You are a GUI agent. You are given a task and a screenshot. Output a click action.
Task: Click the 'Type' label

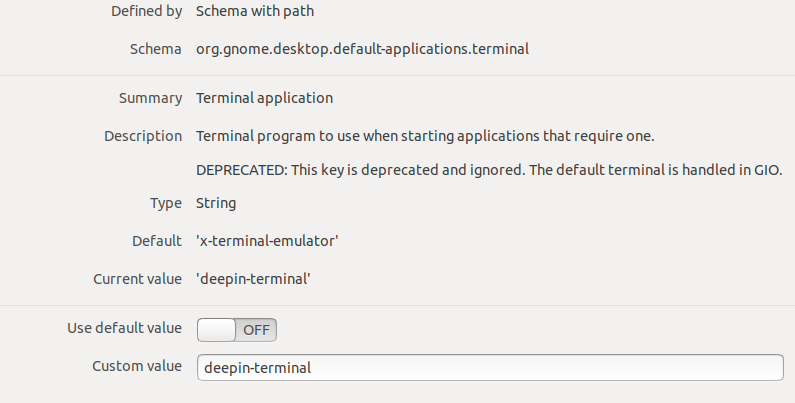coord(165,203)
